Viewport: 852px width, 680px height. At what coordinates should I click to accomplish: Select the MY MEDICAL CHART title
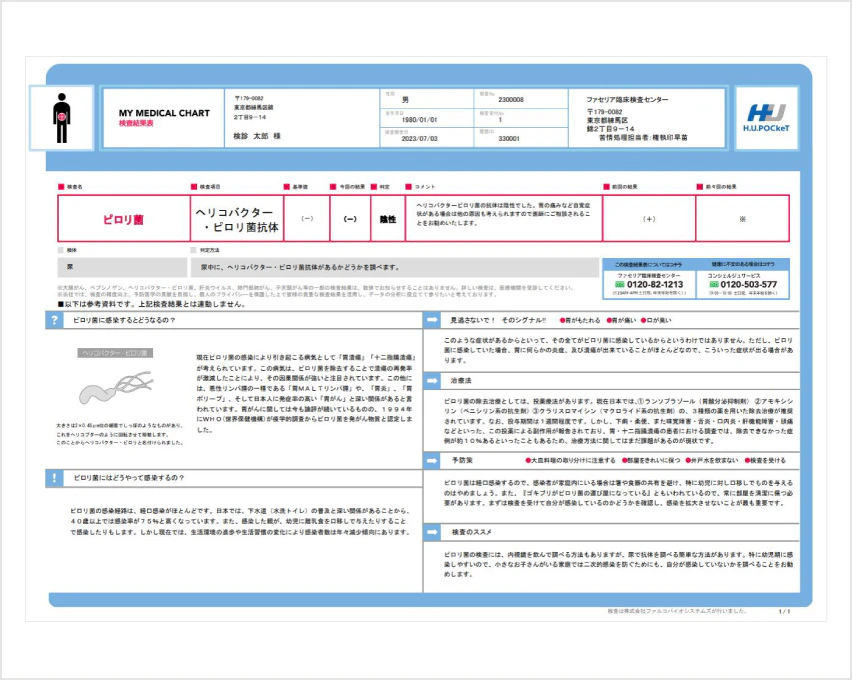[x=164, y=113]
